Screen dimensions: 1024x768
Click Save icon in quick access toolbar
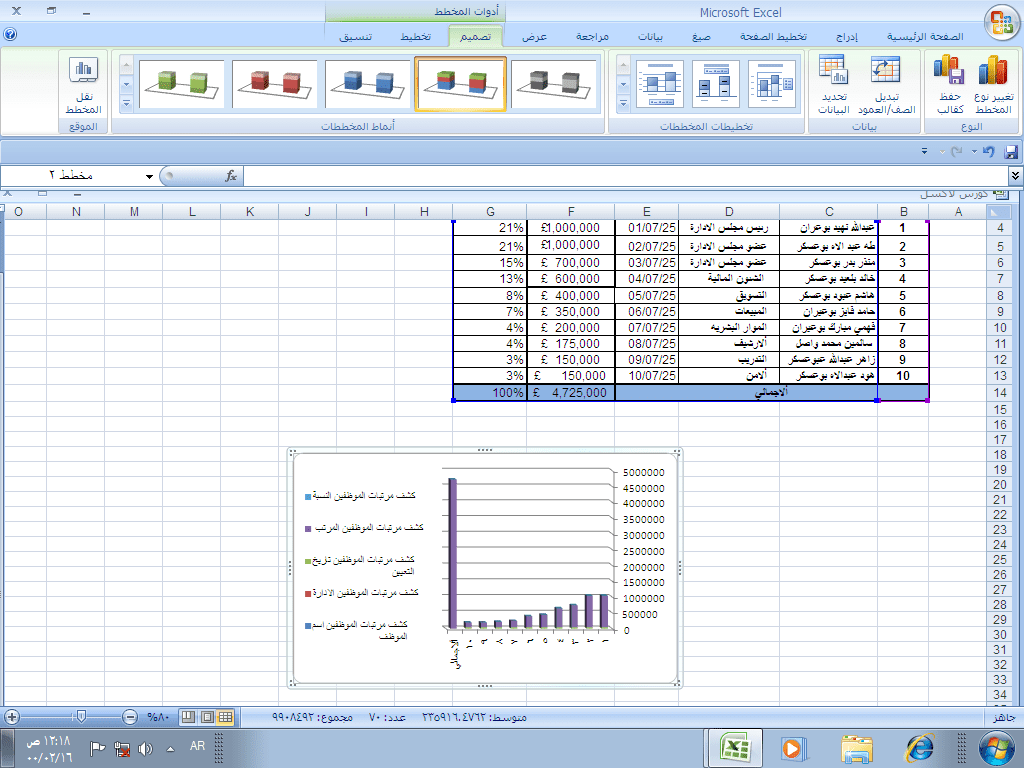point(1010,151)
